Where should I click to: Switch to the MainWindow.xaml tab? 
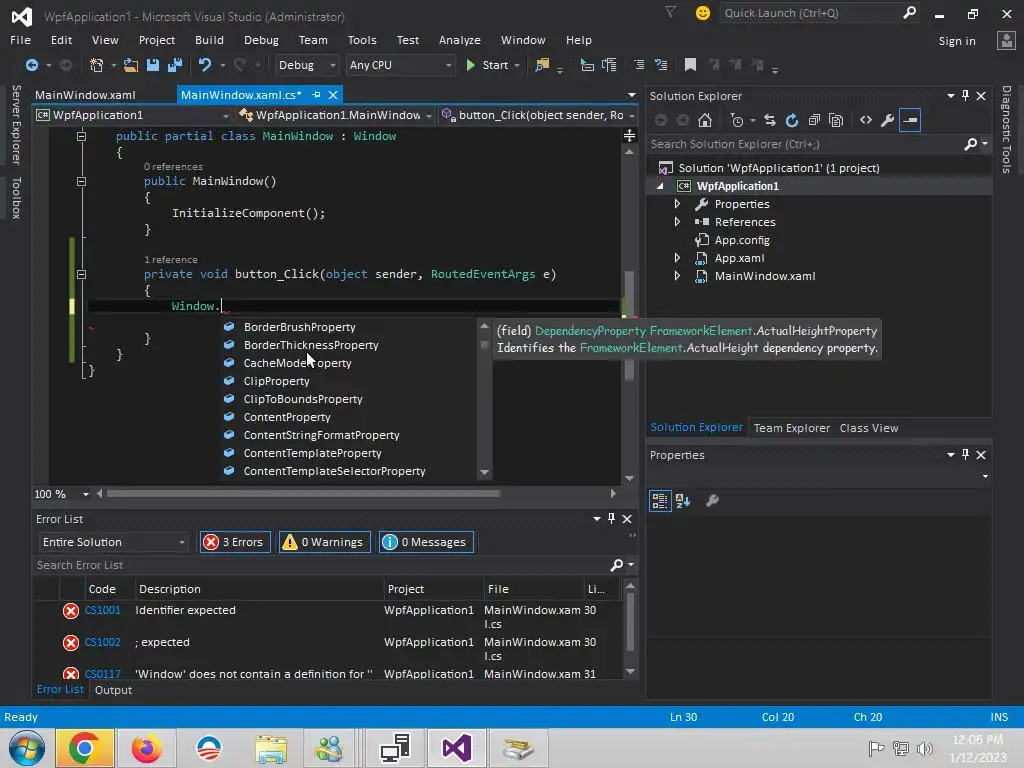tap(86, 95)
